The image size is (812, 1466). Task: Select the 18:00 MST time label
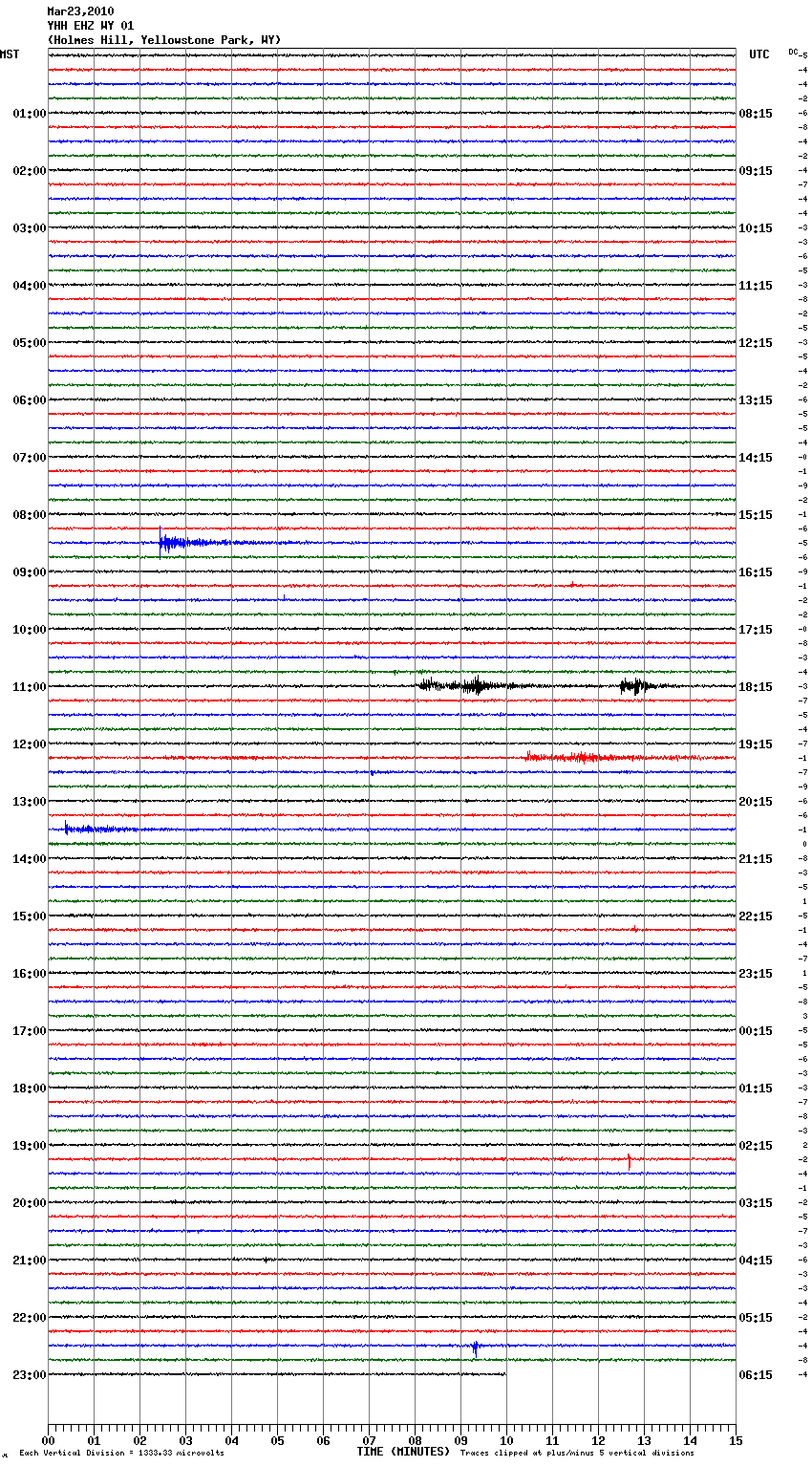pos(30,1089)
